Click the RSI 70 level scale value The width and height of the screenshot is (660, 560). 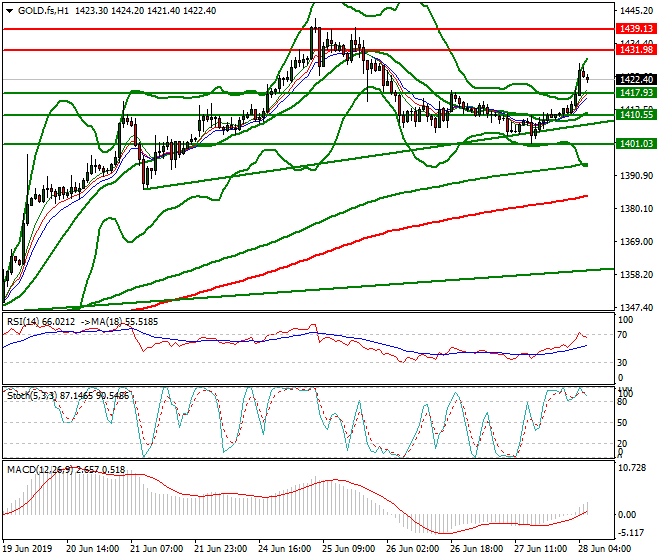click(x=623, y=335)
